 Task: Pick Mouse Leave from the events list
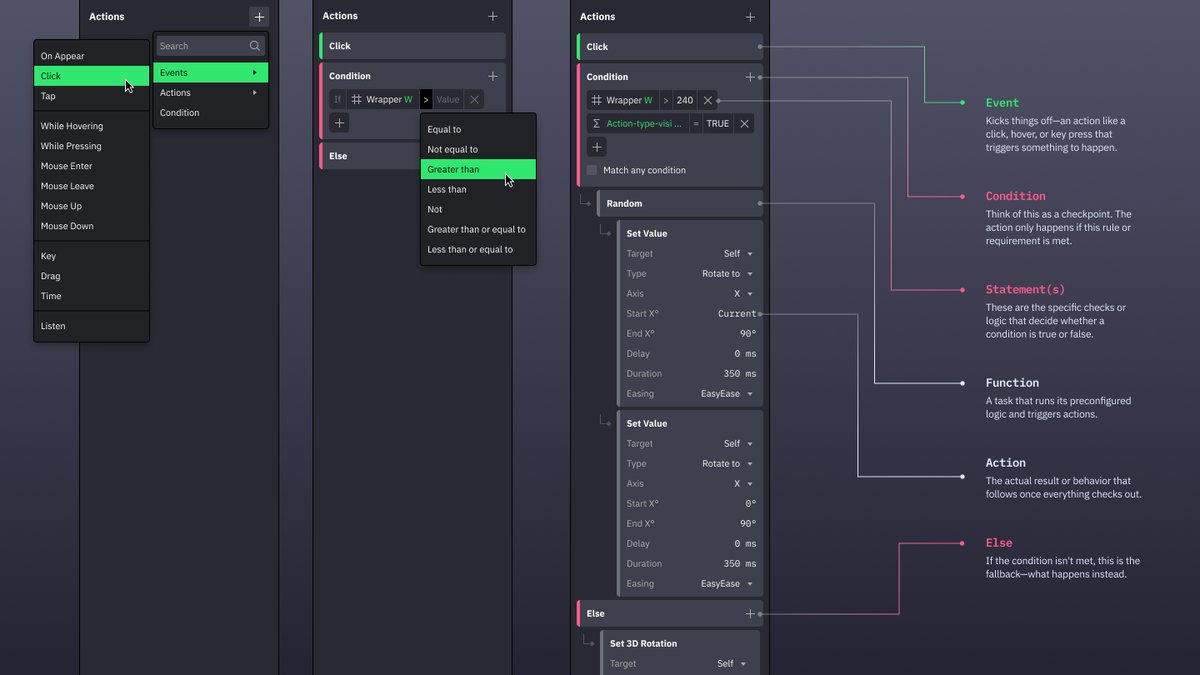click(x=92, y=186)
